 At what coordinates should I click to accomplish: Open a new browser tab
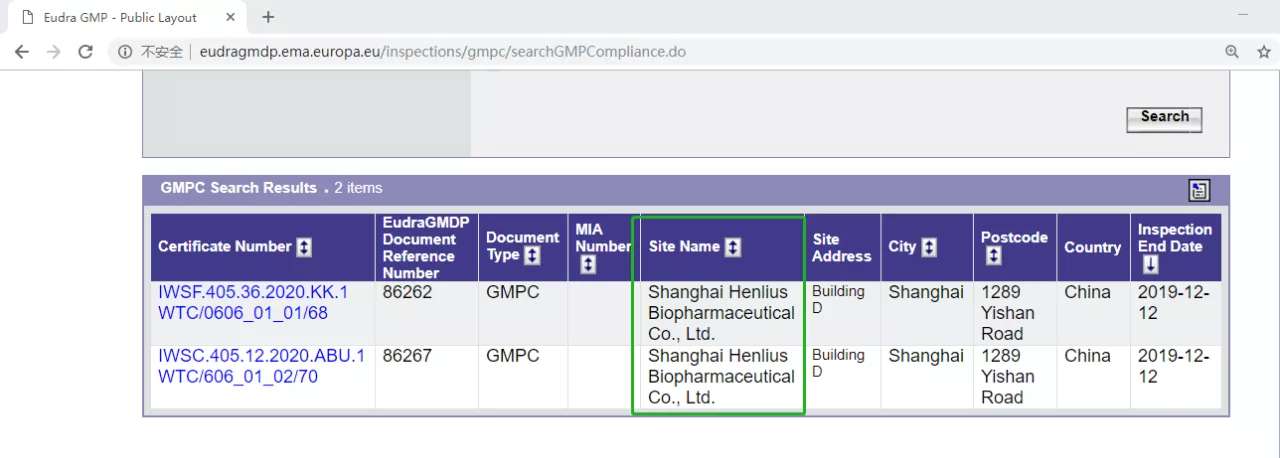pos(268,17)
